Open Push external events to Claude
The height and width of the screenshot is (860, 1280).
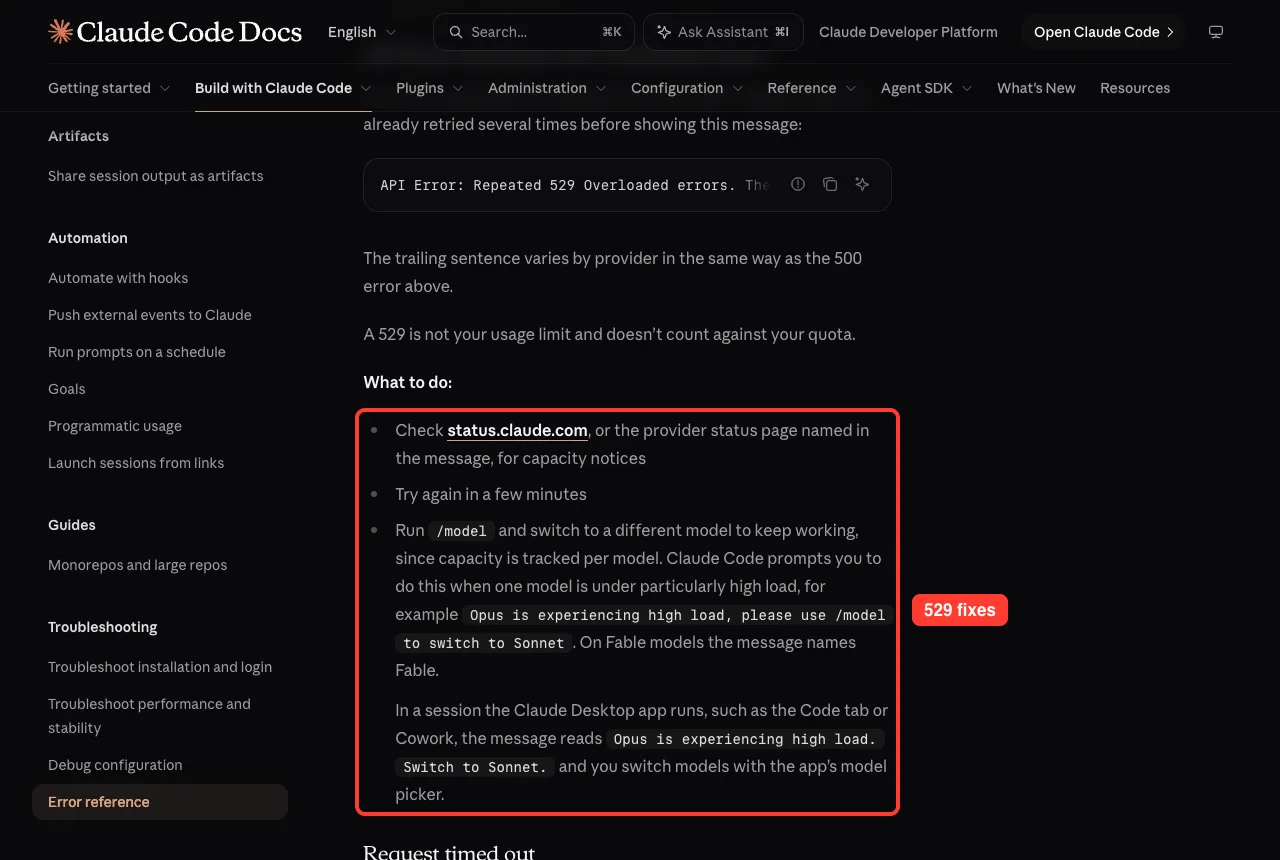150,315
